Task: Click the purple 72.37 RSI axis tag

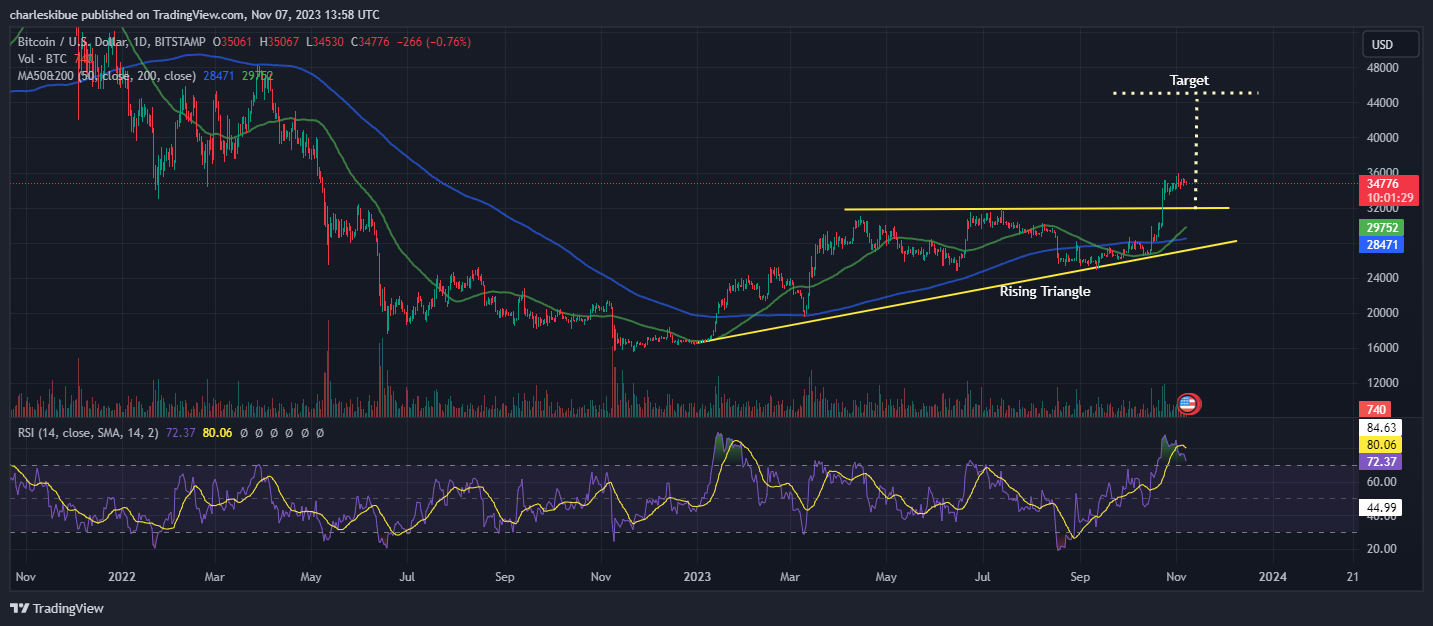Action: 1383,461
